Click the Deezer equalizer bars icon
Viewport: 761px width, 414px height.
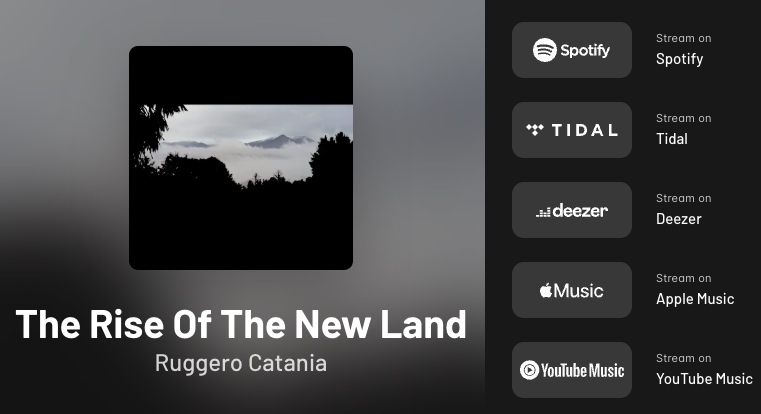coord(543,212)
